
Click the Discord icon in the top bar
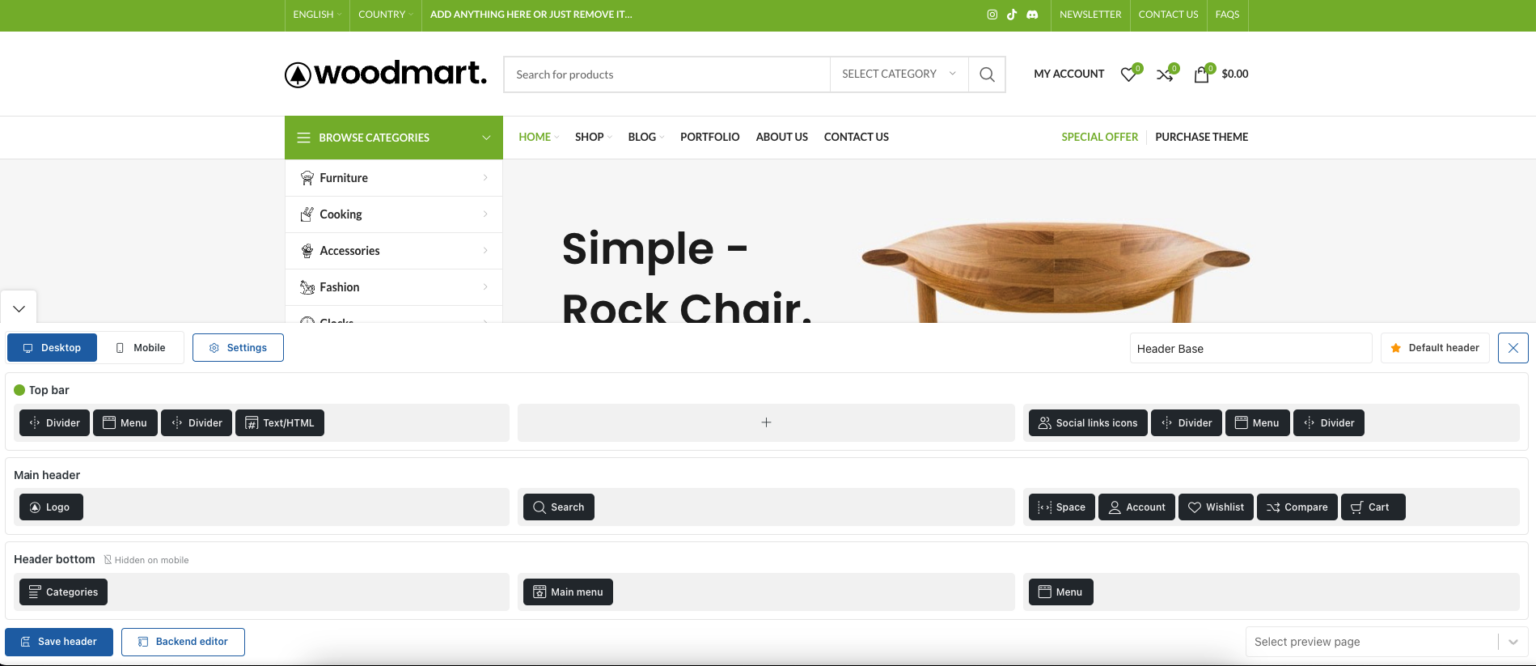point(1032,14)
